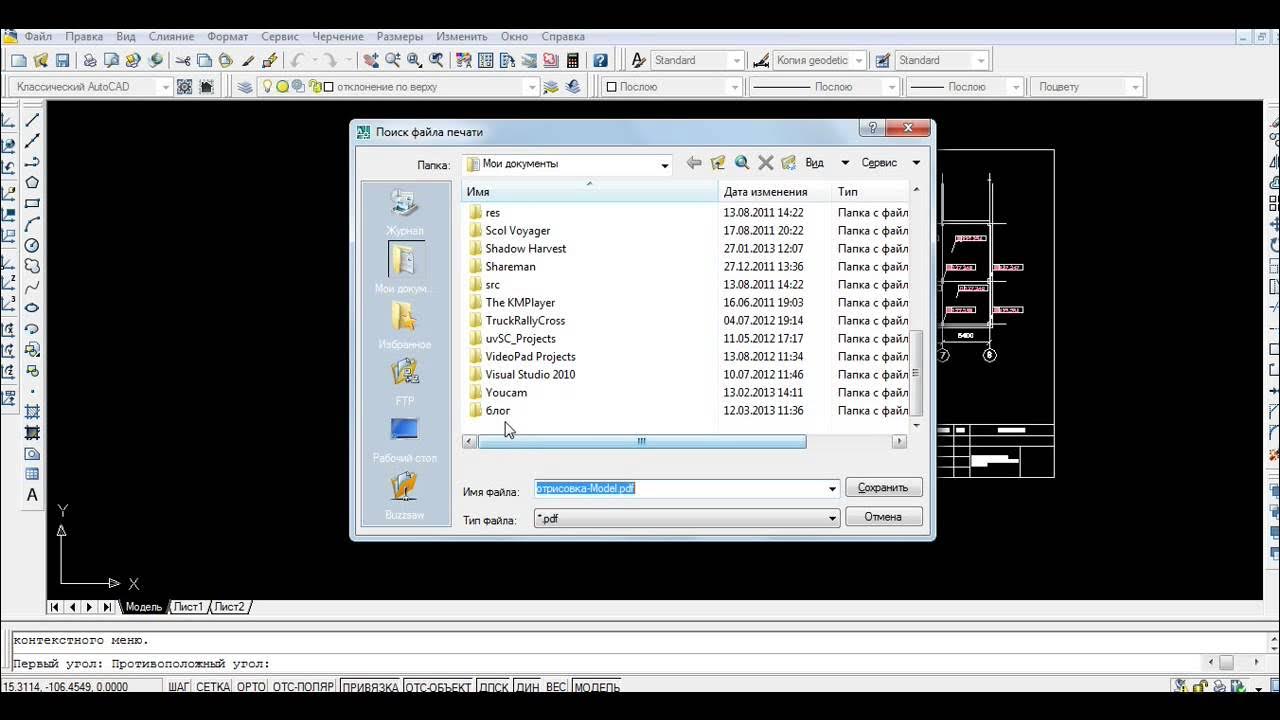Click the QuickCalc calculator icon
This screenshot has width=1280, height=720.
point(573,61)
